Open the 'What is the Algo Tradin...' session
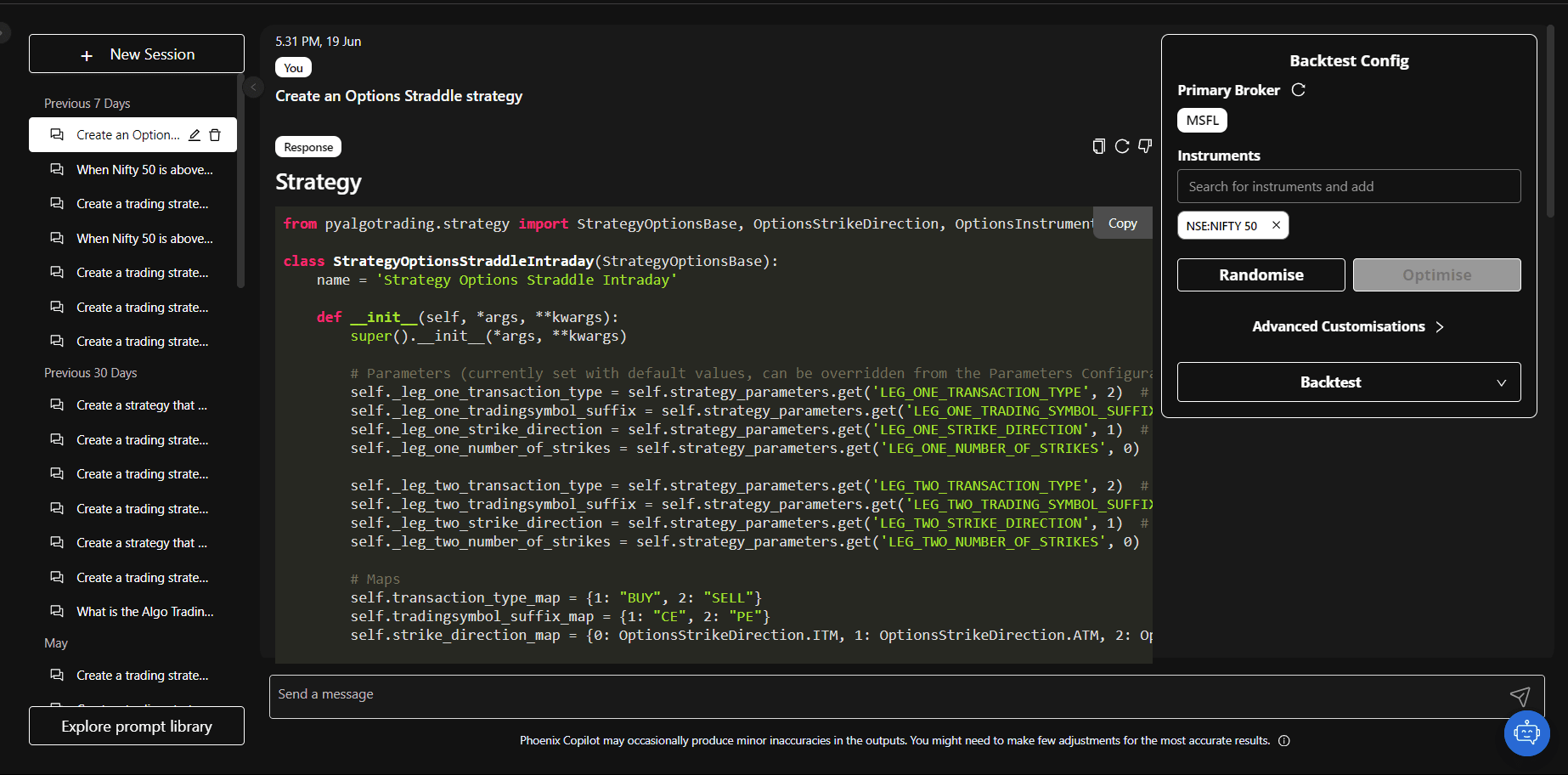 coord(144,612)
